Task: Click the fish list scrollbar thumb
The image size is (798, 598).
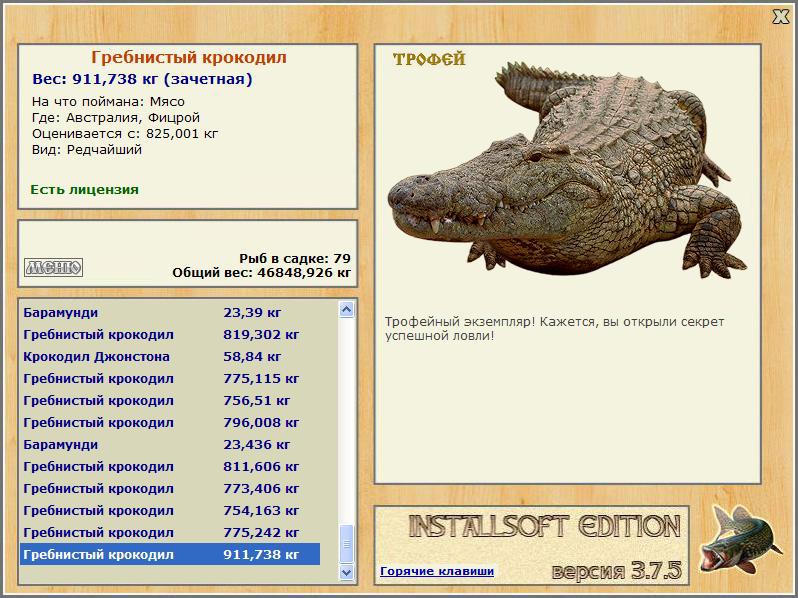Action: 347,544
